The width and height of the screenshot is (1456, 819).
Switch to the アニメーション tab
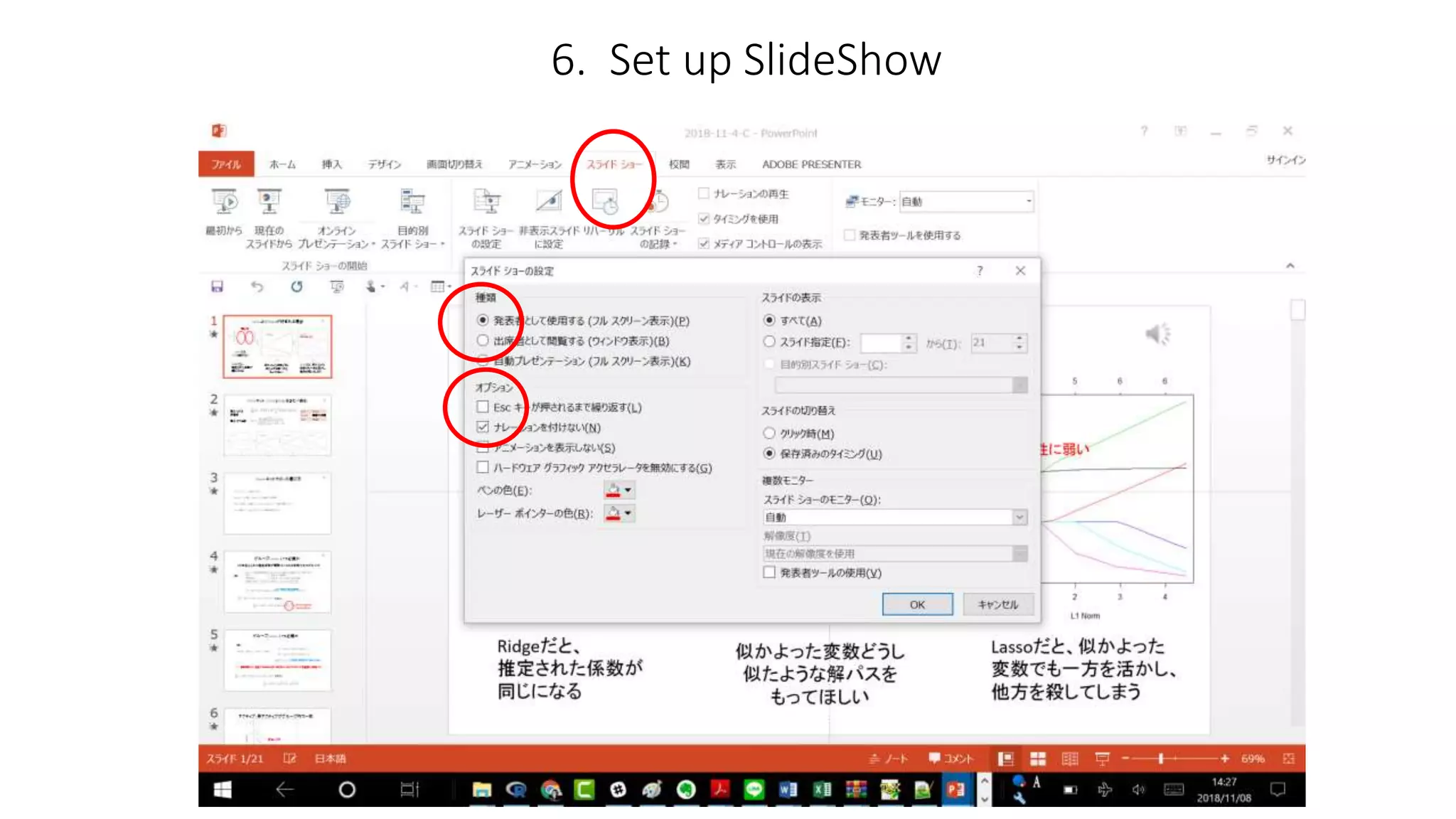click(x=535, y=164)
